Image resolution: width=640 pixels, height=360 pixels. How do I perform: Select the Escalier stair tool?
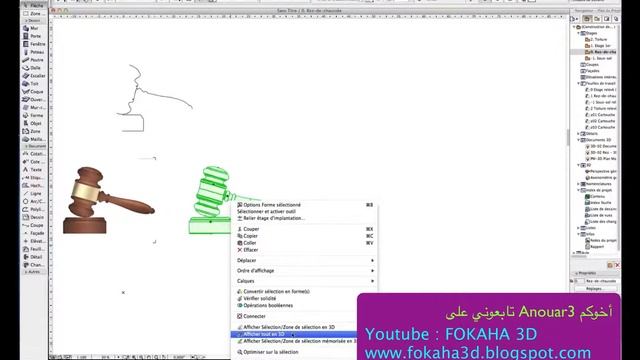34,76
